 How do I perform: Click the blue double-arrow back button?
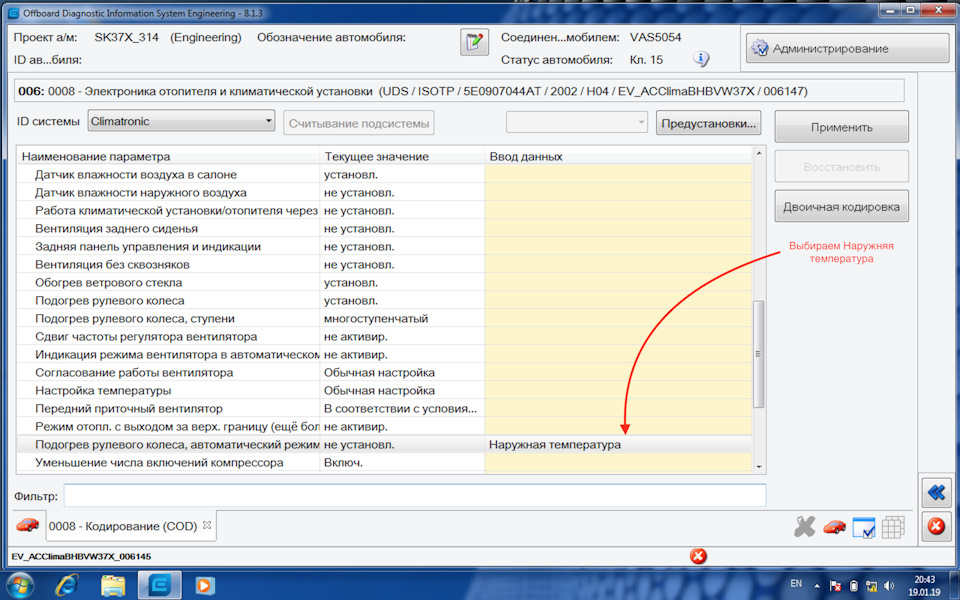pos(936,493)
